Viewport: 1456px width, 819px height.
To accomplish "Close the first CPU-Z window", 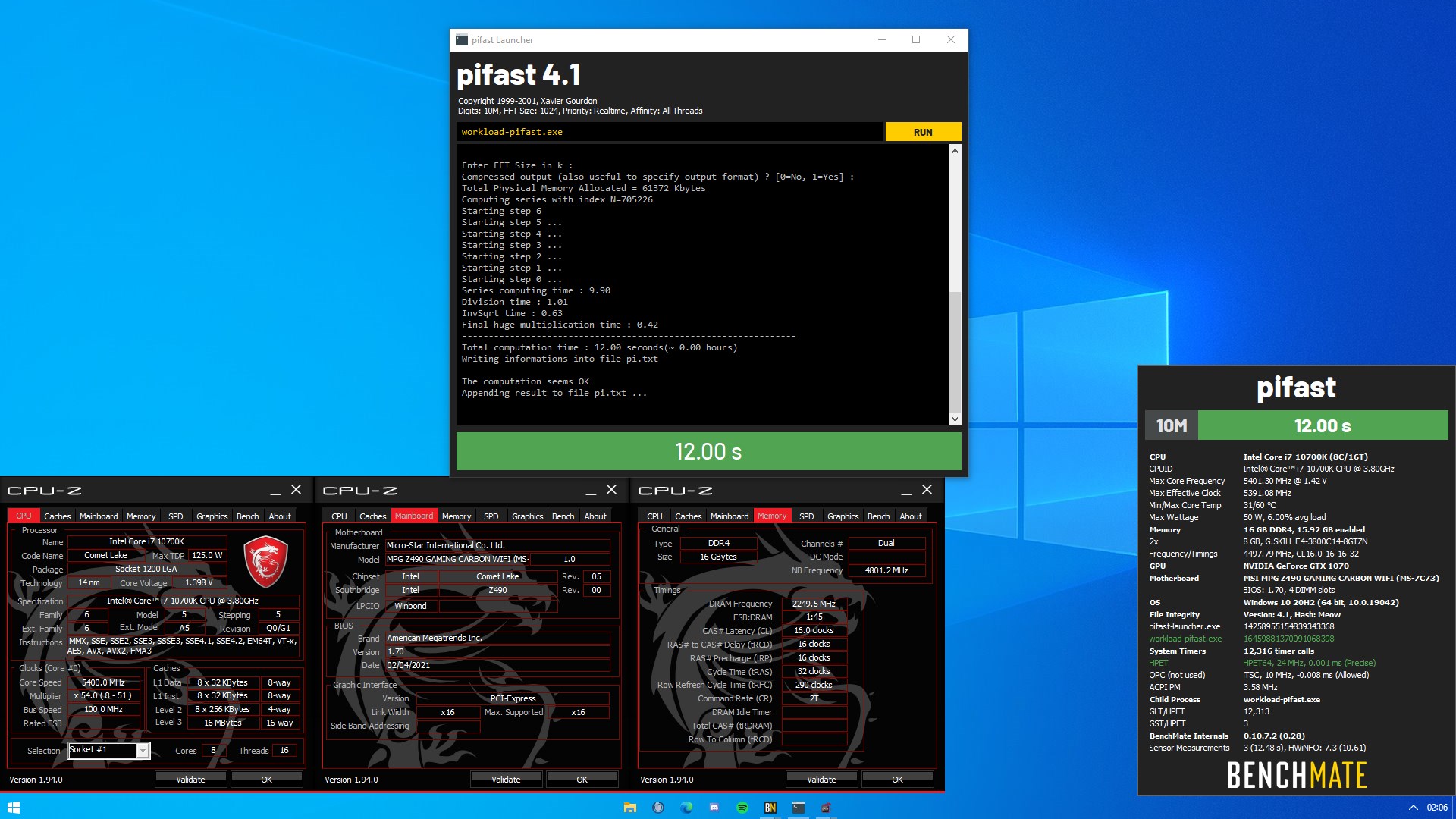I will coord(297,490).
